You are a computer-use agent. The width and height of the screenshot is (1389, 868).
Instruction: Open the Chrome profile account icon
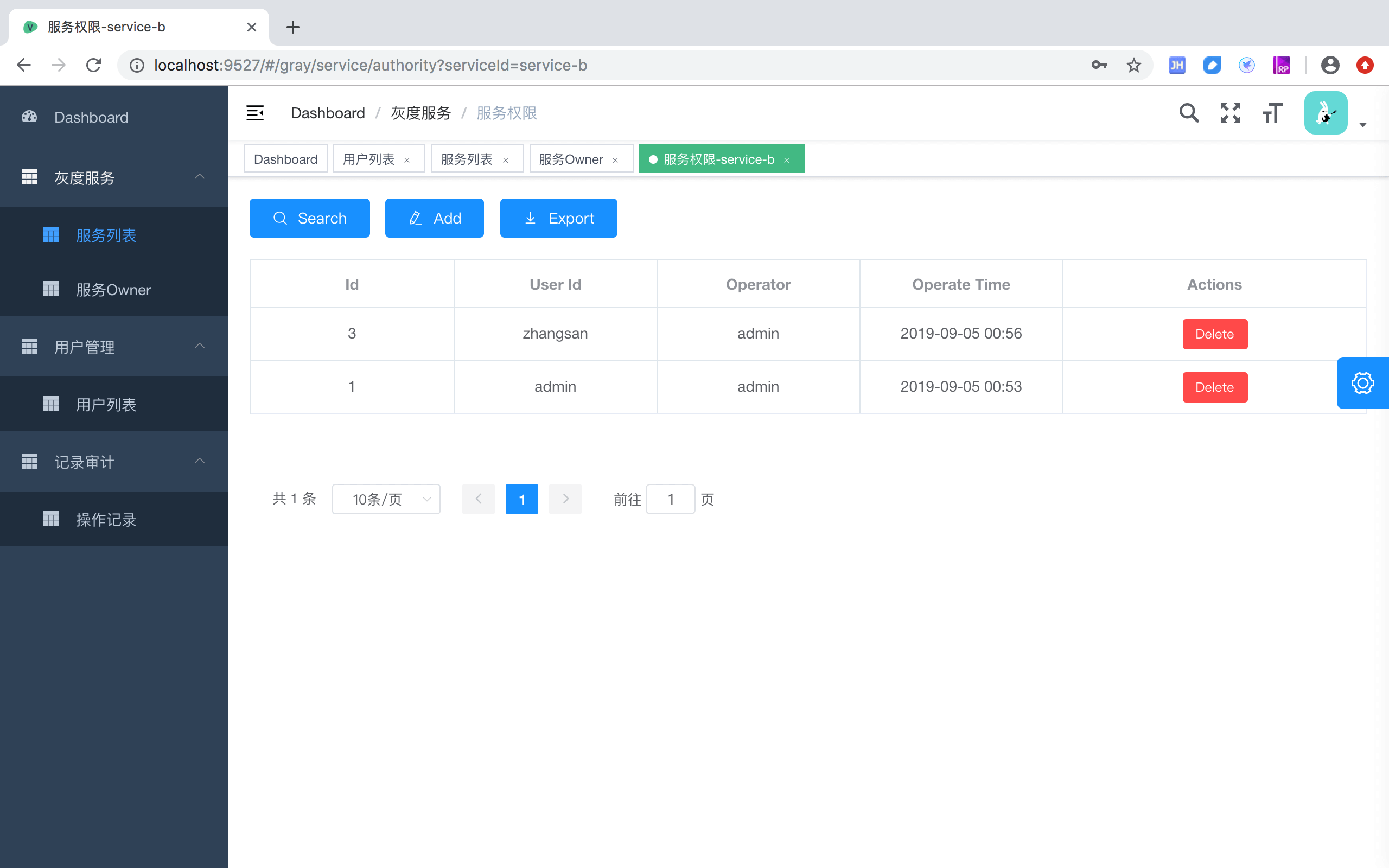point(1330,66)
